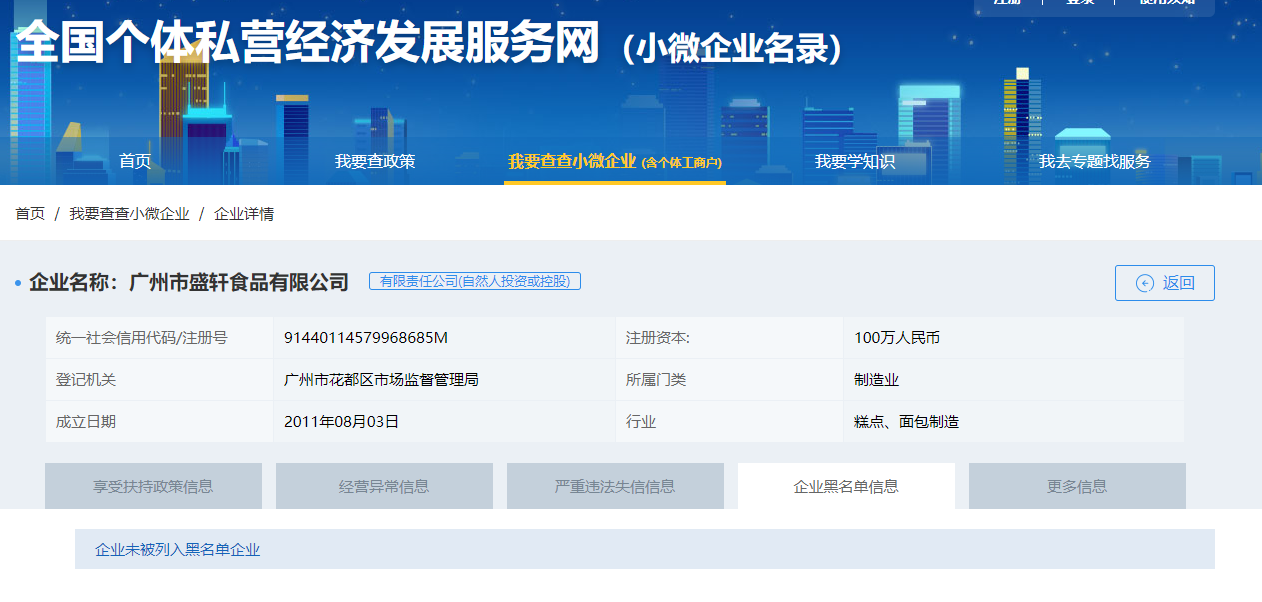1262x602 pixels.
Task: Select the 企业黑名单信息 tab
Action: click(x=846, y=486)
